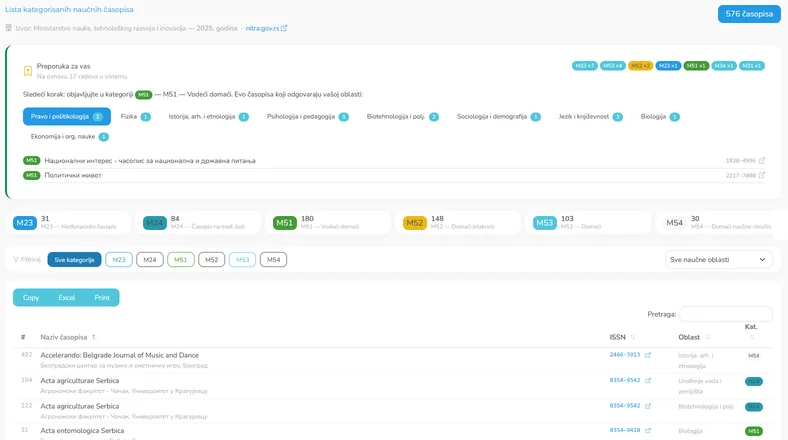The image size is (788, 440).
Task: Switch to the Fizika tab
Action: click(135, 117)
